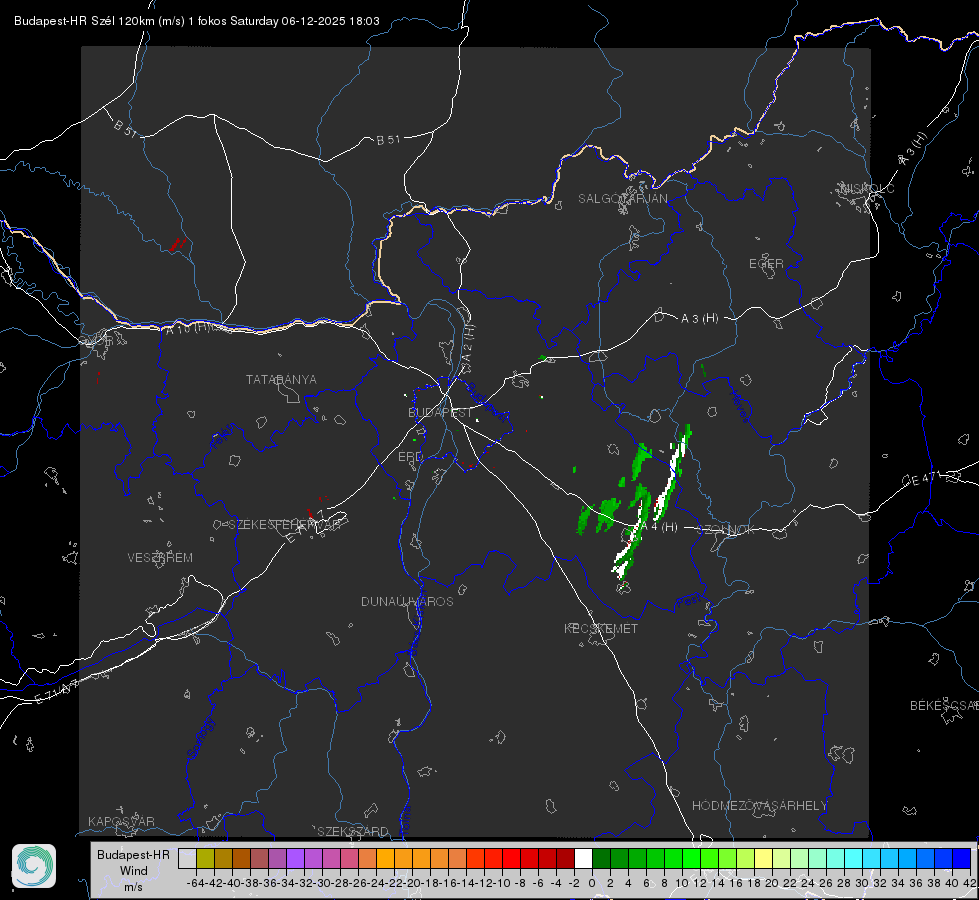
Task: Select the B 51 road label at top center
Action: 388,140
